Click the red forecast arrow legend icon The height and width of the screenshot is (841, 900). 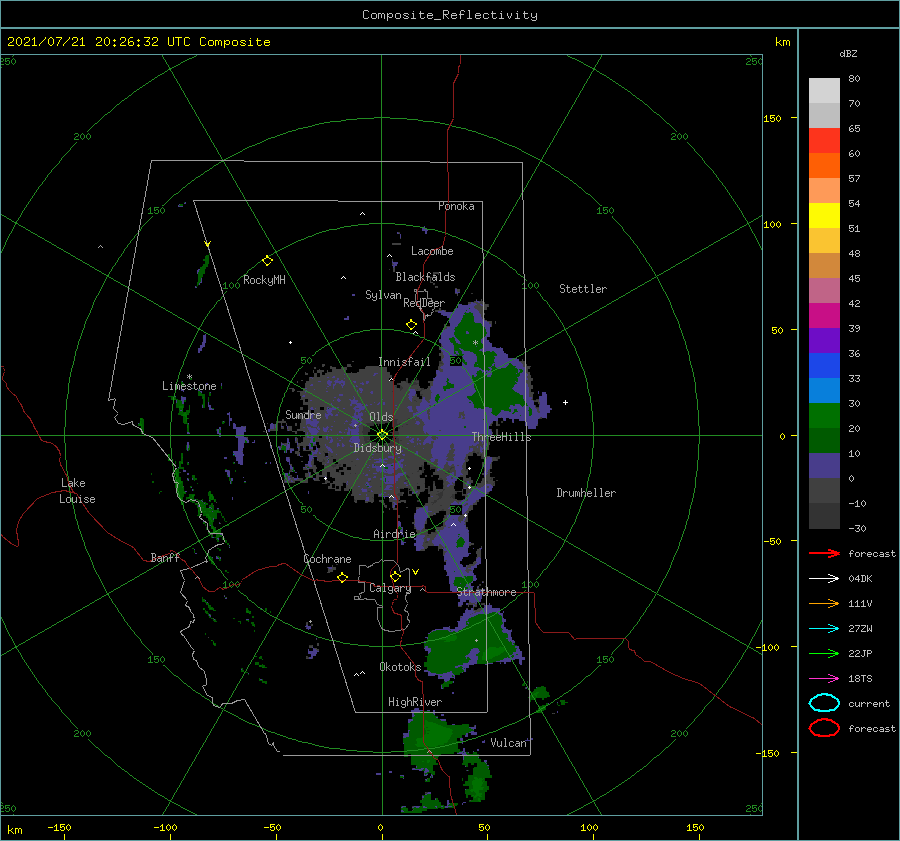pos(824,553)
